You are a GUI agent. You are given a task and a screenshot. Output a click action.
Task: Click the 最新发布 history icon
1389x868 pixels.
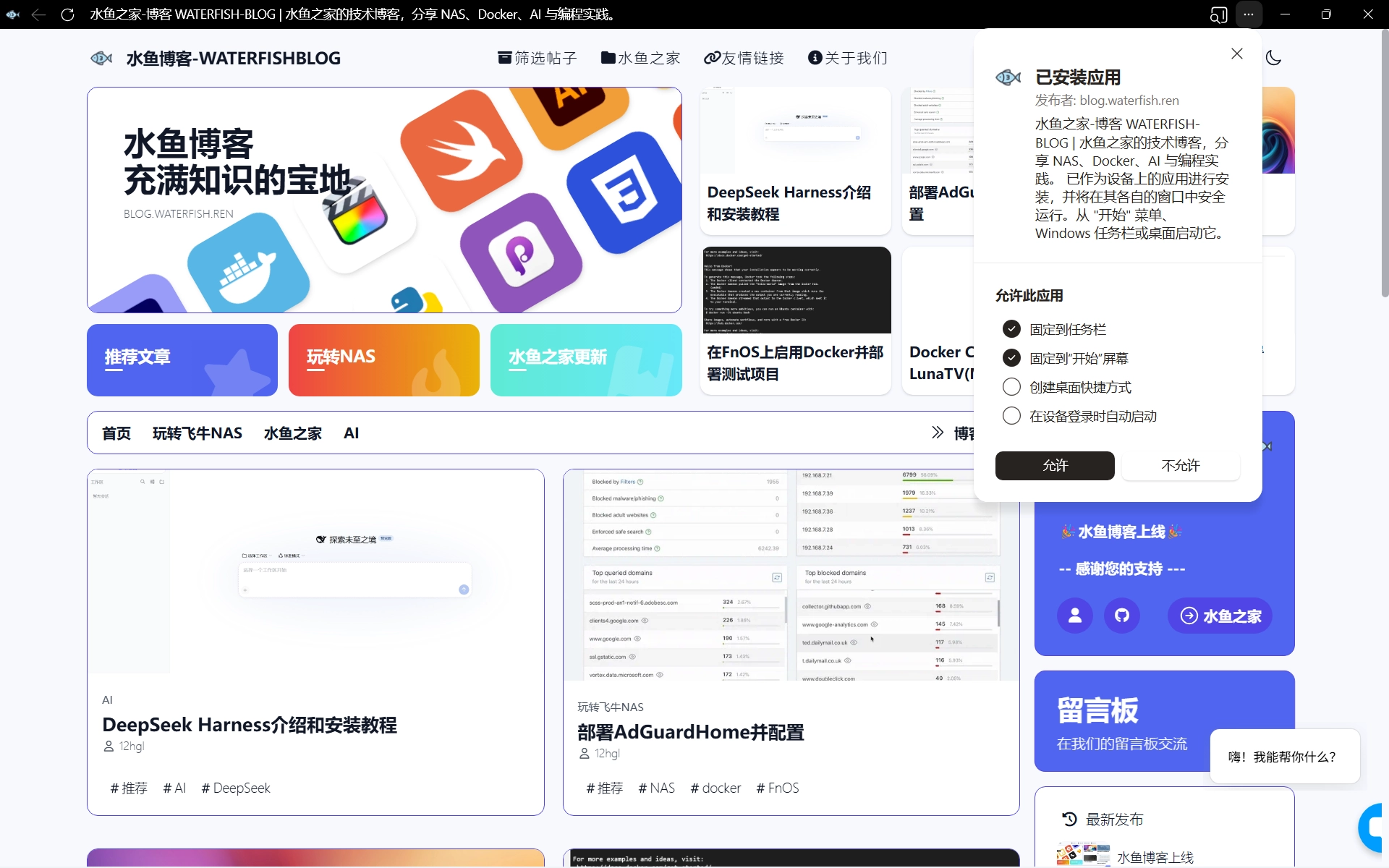[1069, 820]
